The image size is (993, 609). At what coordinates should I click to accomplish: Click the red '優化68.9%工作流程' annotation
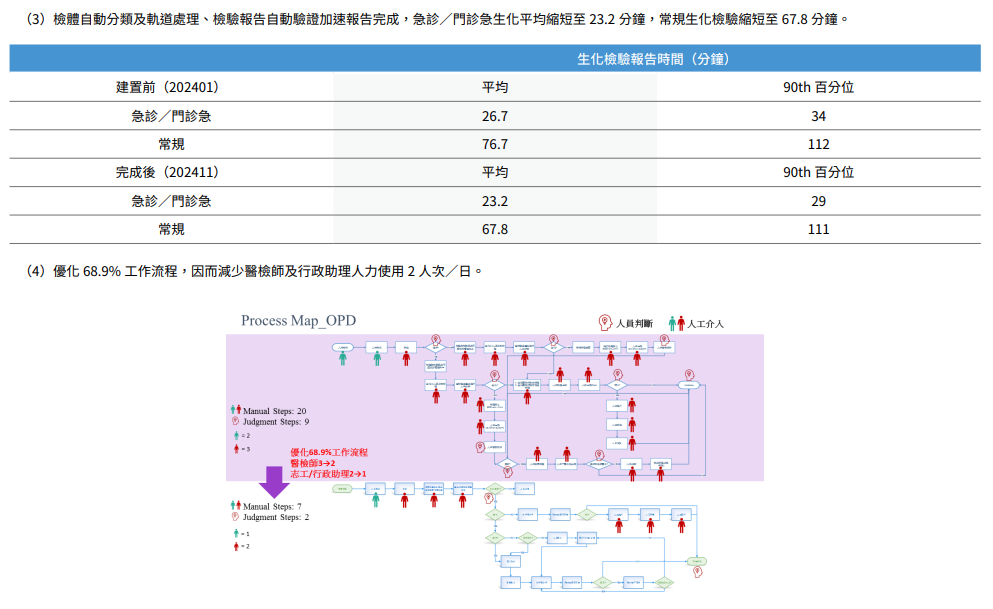pos(329,452)
